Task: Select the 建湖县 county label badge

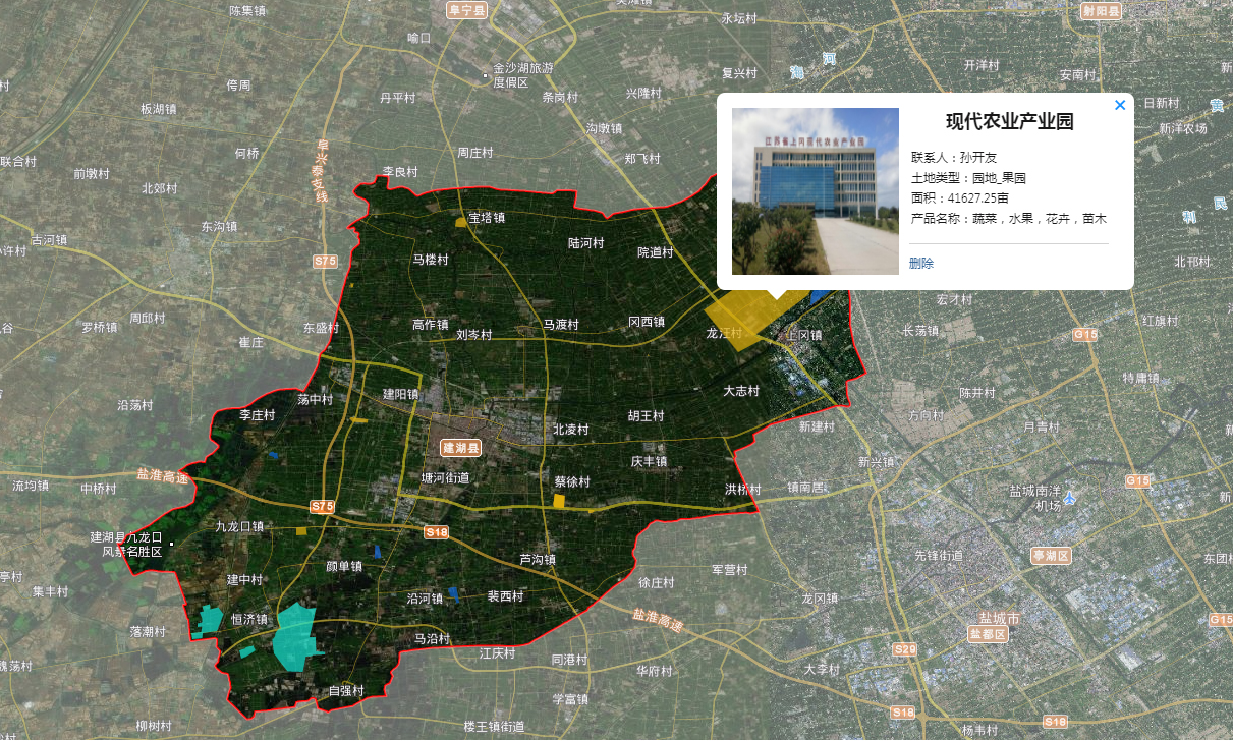Action: click(x=461, y=449)
